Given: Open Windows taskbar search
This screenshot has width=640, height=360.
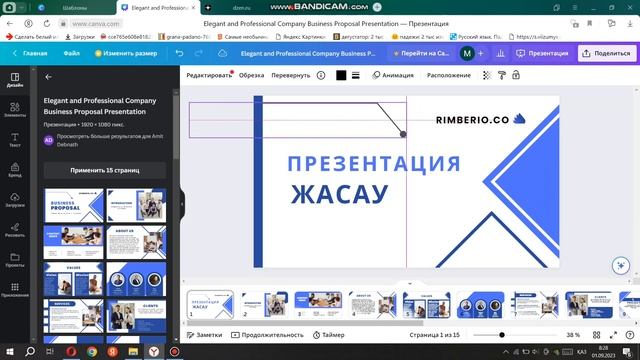Looking at the screenshot, I should click(x=30, y=351).
